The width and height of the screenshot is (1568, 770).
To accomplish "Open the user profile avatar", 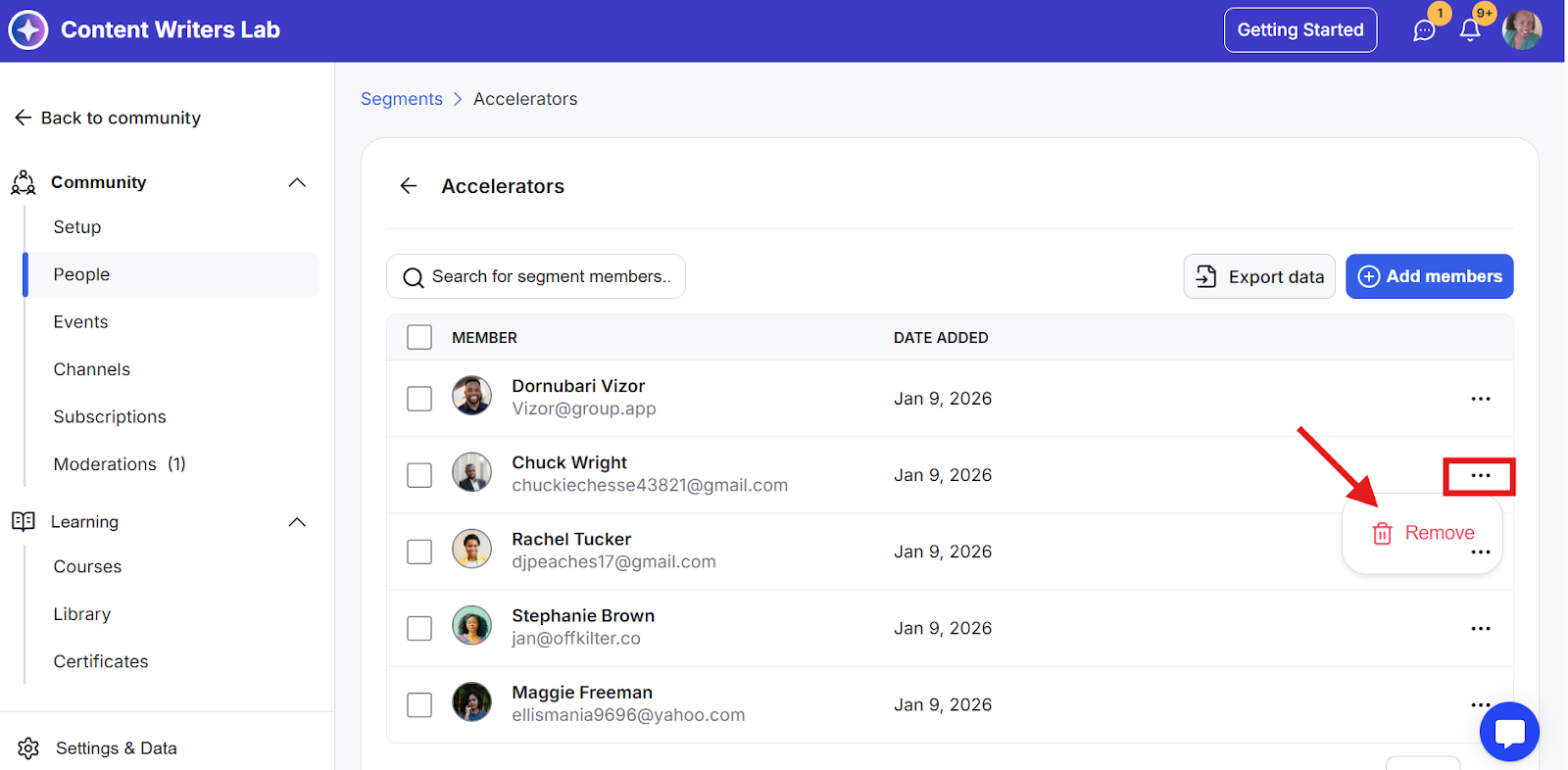I will coord(1522,30).
